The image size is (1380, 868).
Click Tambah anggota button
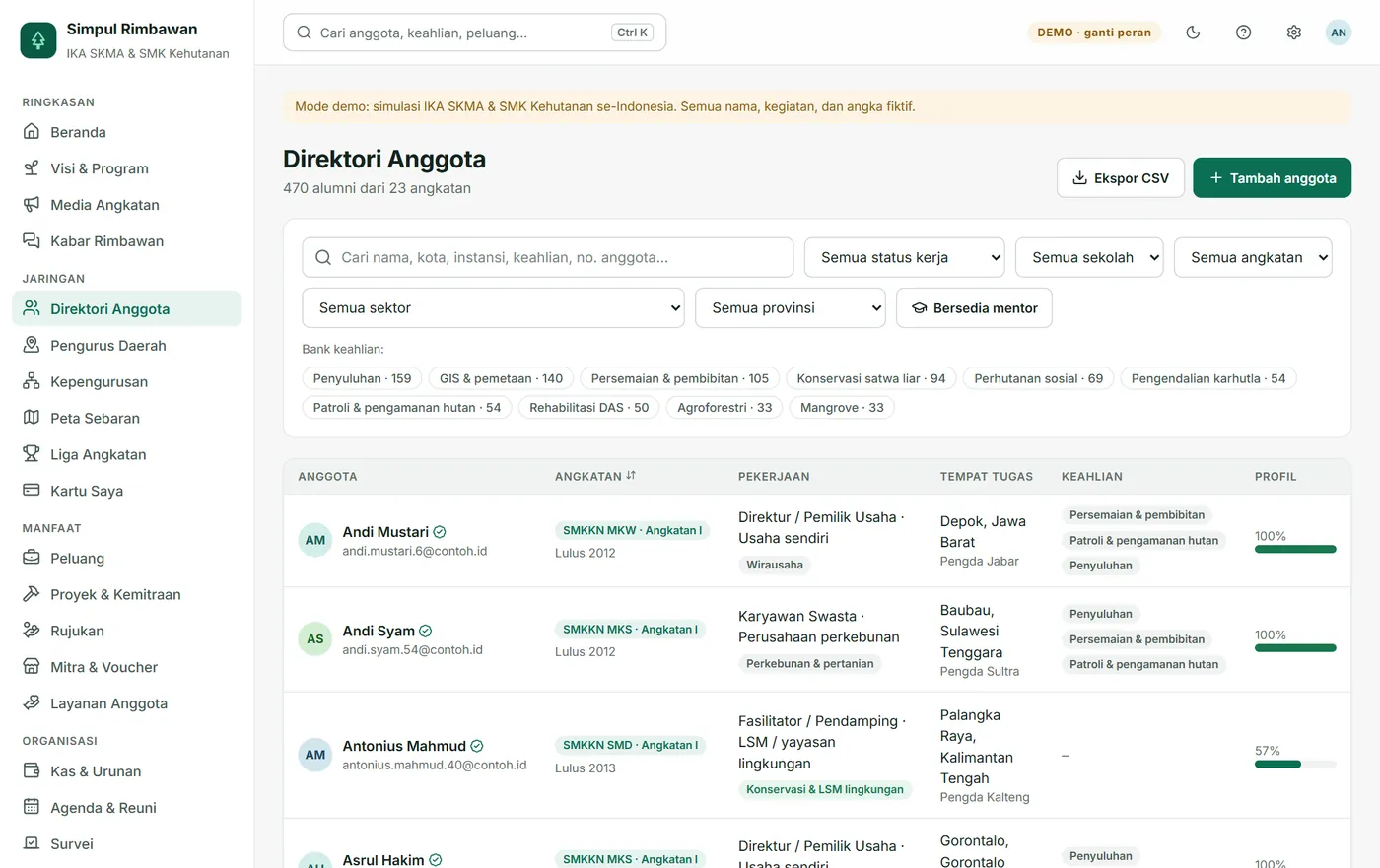1272,178
